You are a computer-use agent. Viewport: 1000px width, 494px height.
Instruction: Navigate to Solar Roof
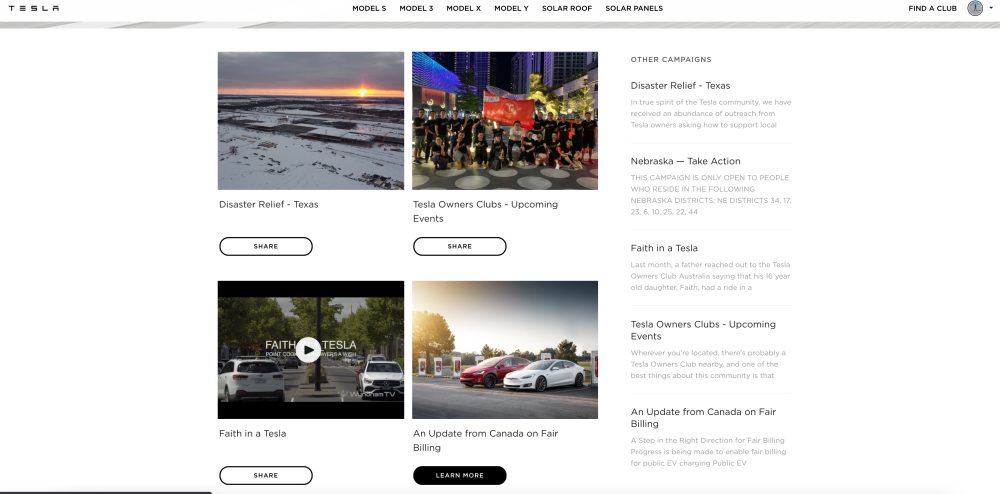pyautogui.click(x=567, y=8)
